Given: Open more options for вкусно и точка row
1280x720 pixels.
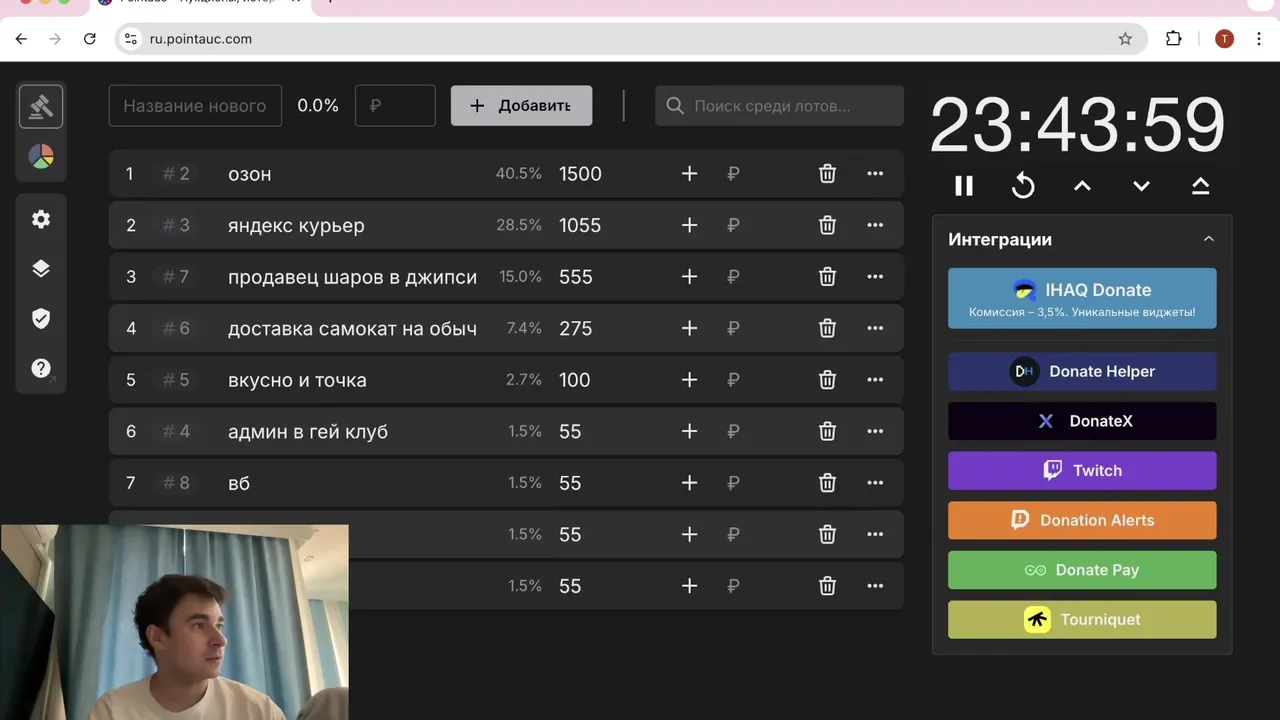Looking at the screenshot, I should (875, 380).
